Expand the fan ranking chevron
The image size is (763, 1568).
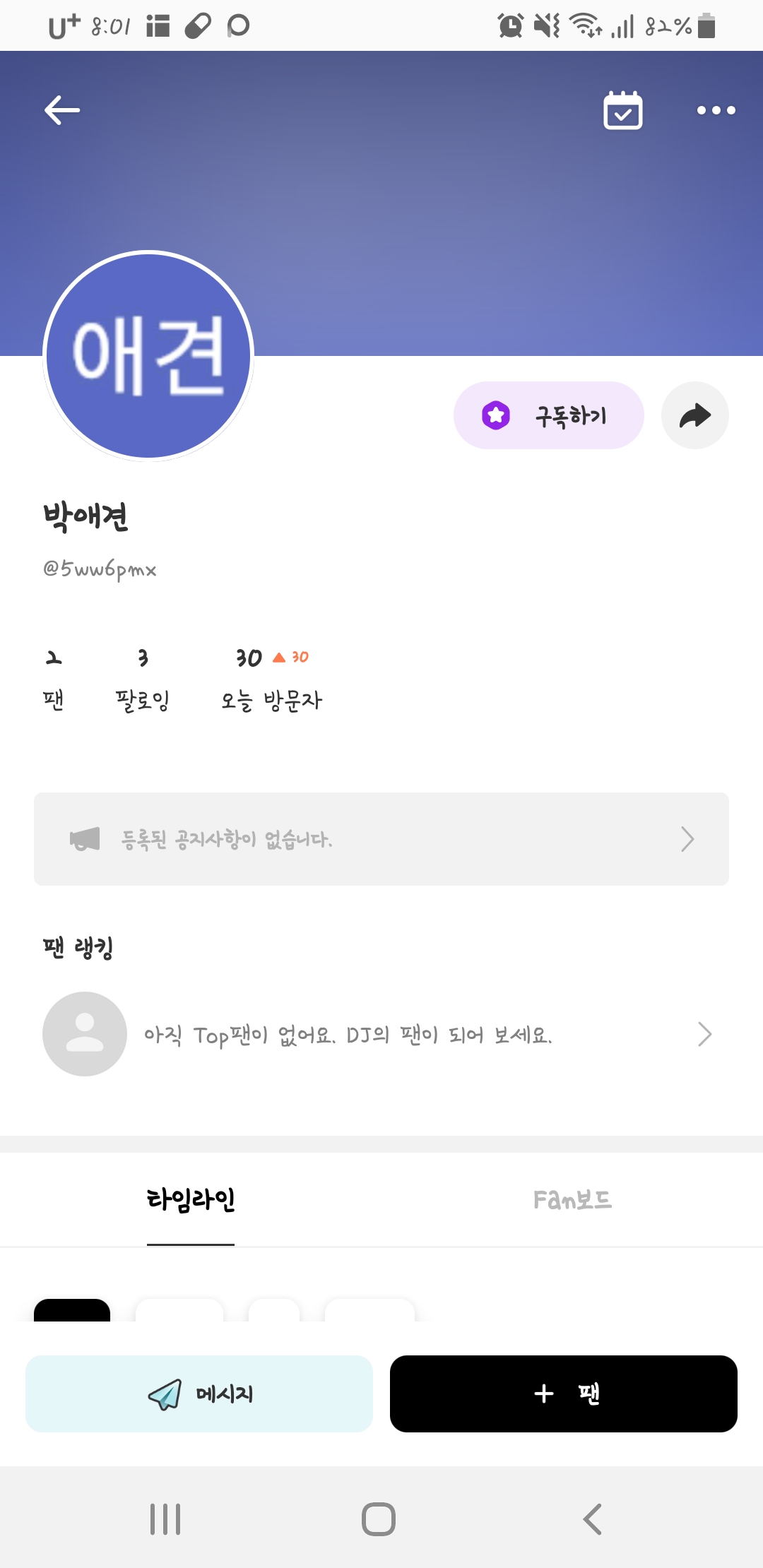click(x=704, y=1034)
